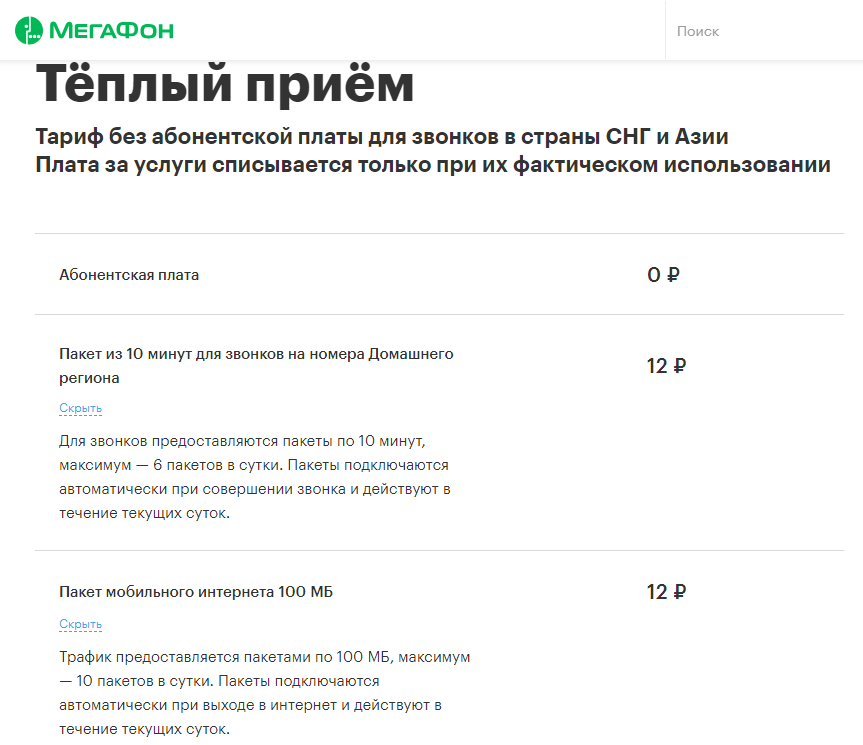Click the 12 ₽ price for the internet package

666,592
